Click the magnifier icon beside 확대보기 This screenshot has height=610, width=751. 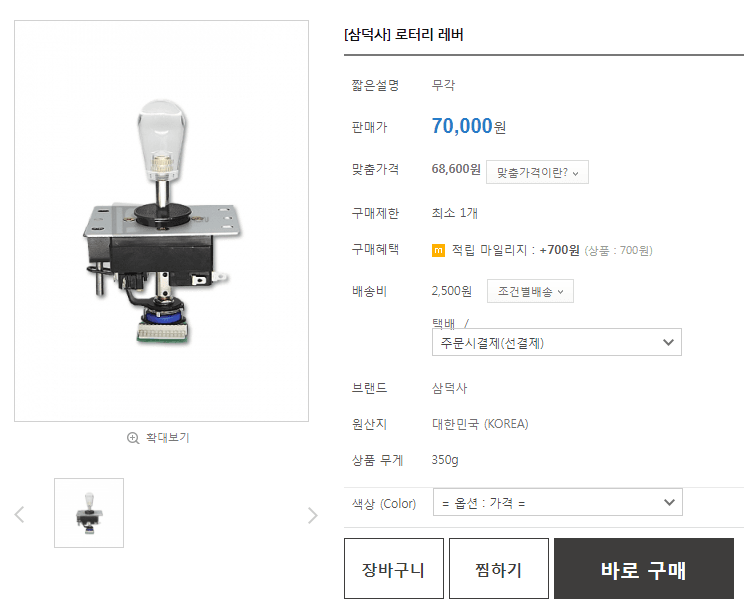point(133,438)
